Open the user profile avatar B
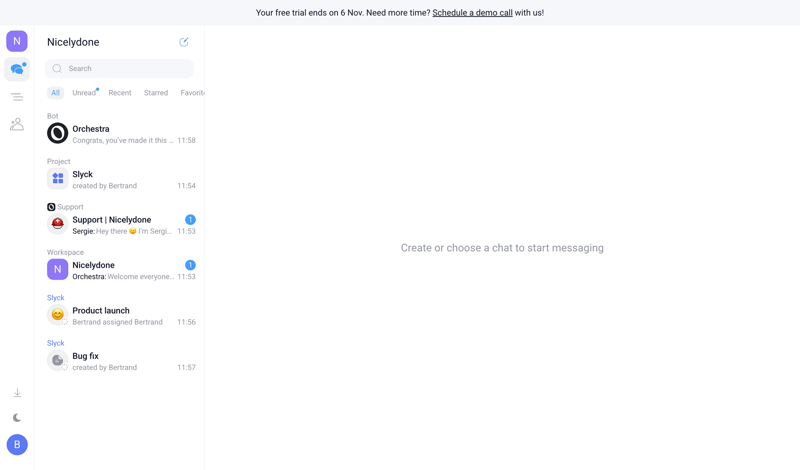800x470 pixels. pyautogui.click(x=17, y=445)
